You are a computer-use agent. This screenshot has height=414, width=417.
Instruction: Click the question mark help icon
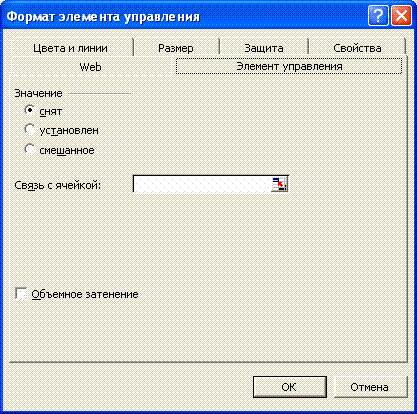click(x=378, y=16)
